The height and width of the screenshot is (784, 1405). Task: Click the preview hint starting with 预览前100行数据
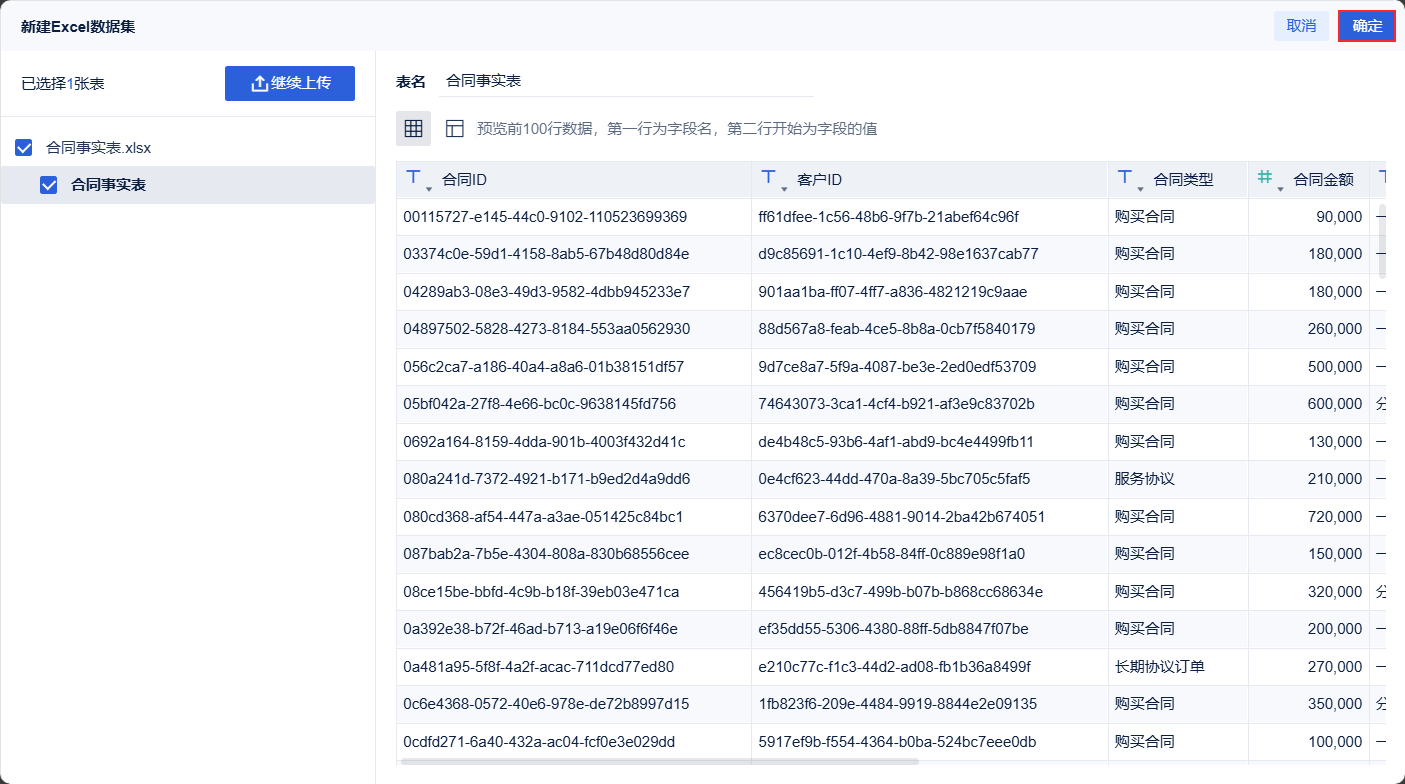click(677, 128)
